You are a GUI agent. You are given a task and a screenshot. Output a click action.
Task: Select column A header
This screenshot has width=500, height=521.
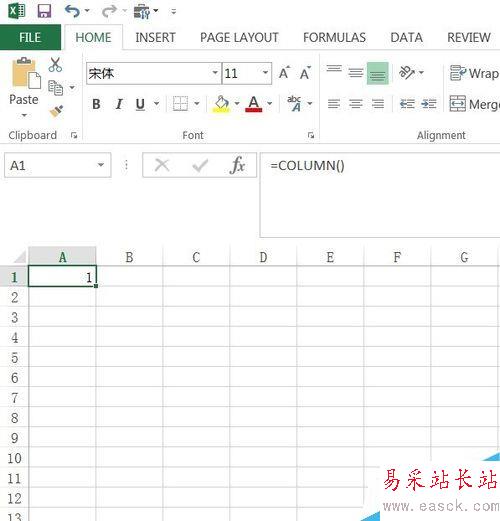pos(62,257)
